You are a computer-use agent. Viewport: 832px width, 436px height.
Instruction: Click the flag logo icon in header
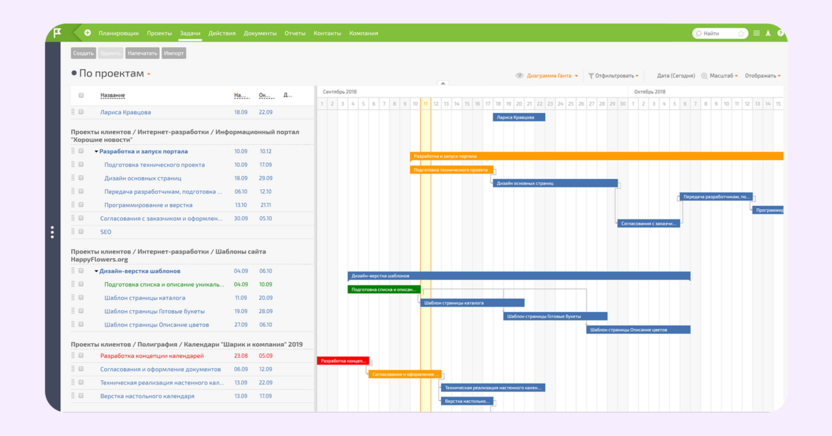pyautogui.click(x=57, y=33)
